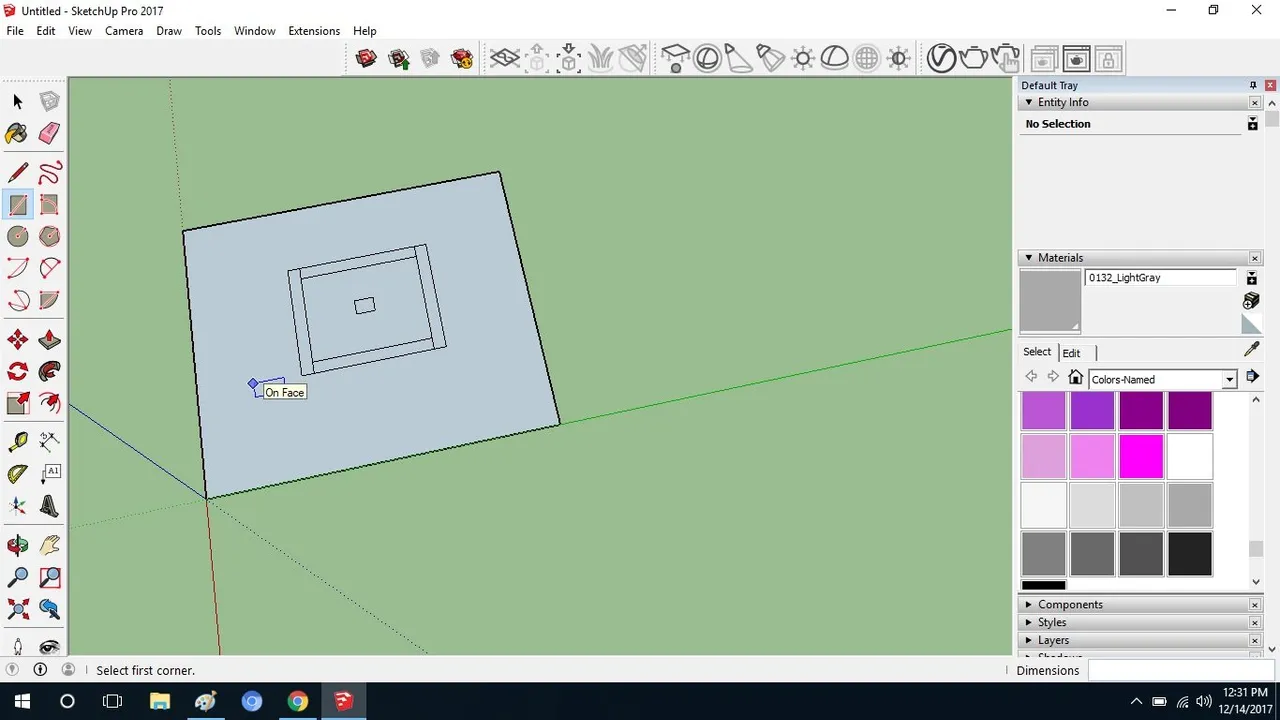Screen dimensions: 1280x720
Task: Switch to materials Edit tab
Action: pos(1071,353)
